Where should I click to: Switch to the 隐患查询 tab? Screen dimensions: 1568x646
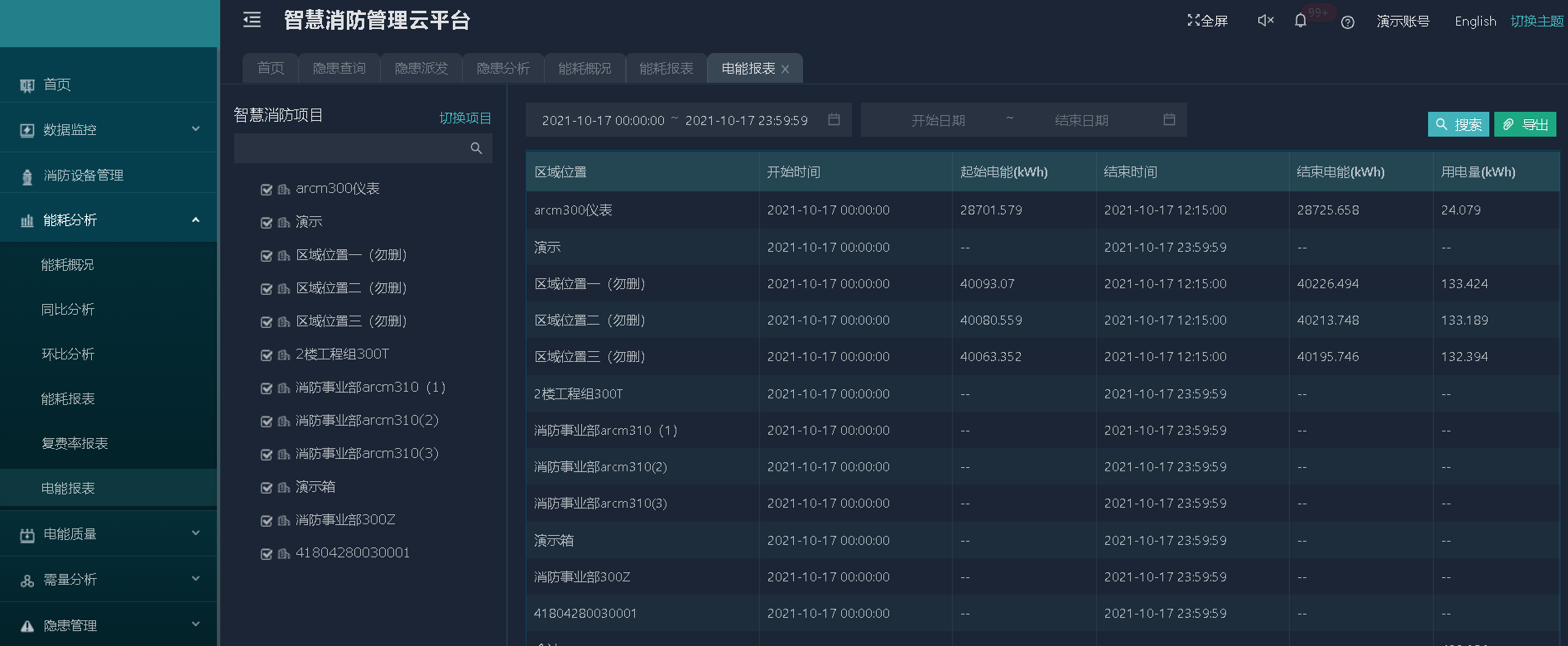coord(339,68)
